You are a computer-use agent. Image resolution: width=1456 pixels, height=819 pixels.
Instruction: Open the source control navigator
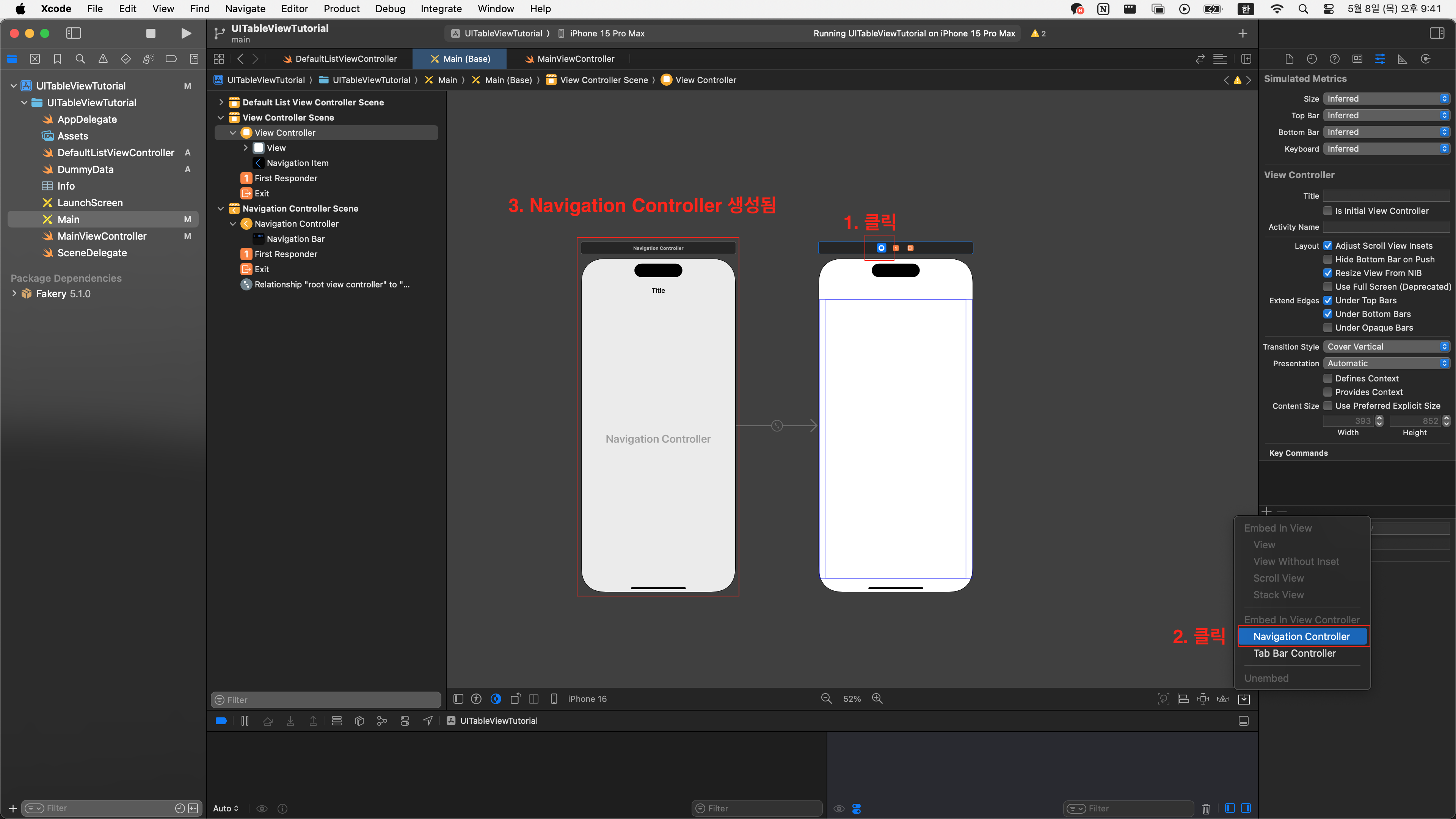35,59
